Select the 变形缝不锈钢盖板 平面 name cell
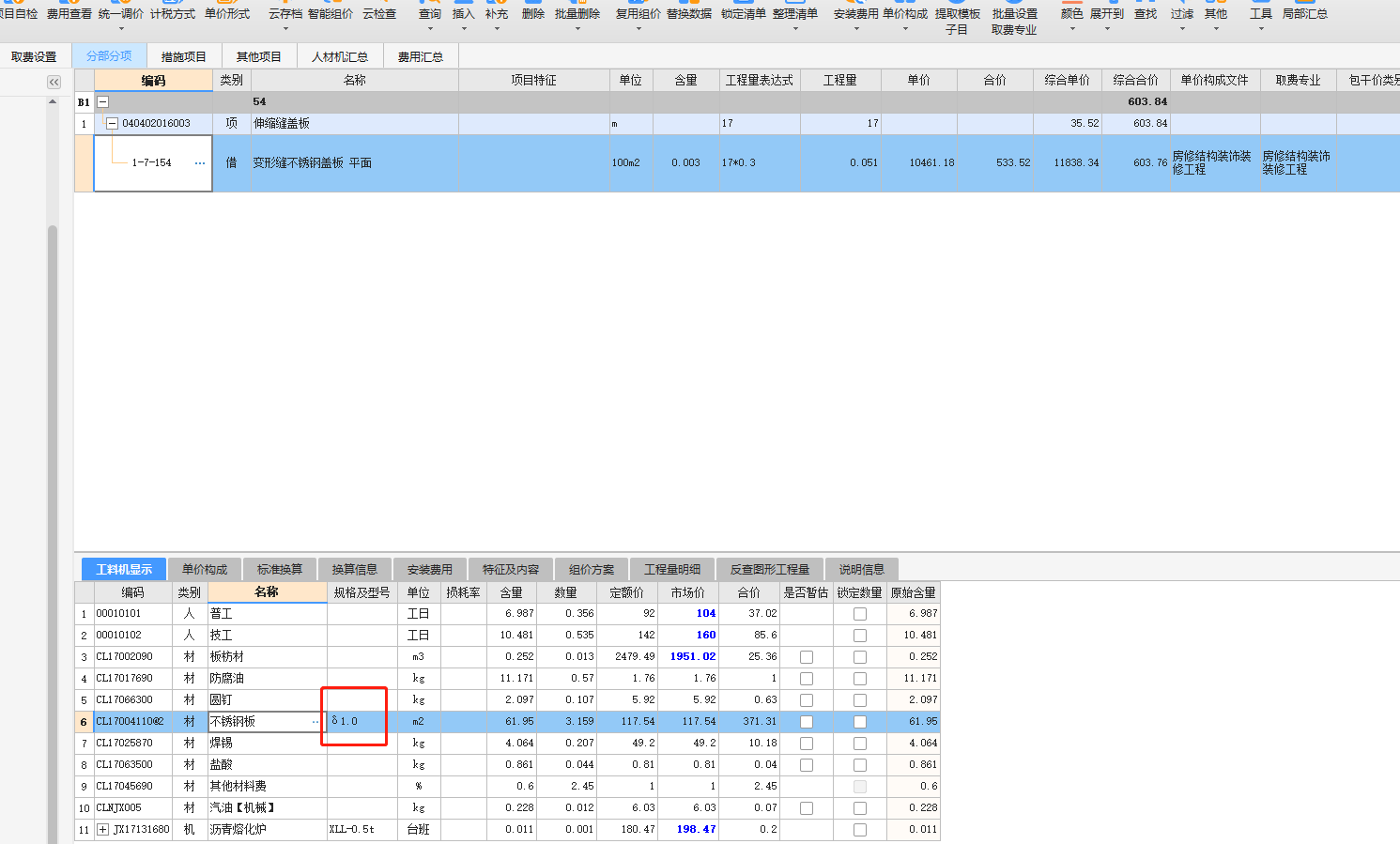 (x=355, y=163)
